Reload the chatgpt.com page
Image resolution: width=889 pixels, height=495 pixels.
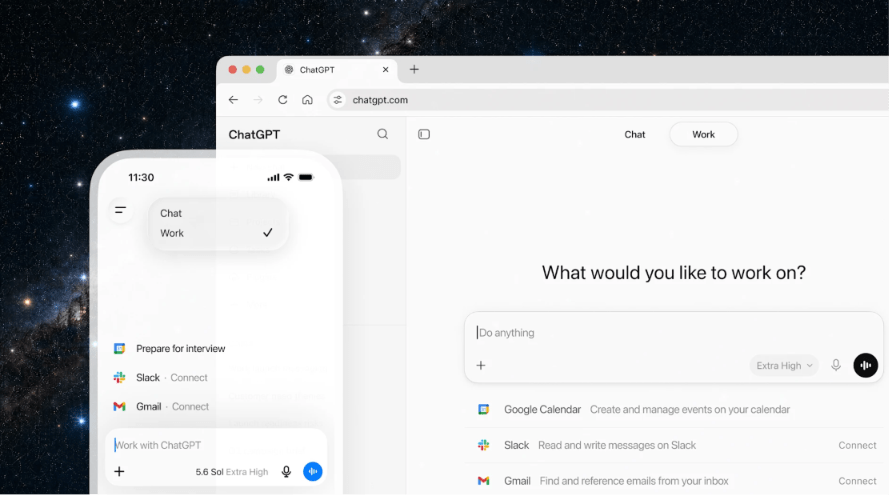point(282,100)
